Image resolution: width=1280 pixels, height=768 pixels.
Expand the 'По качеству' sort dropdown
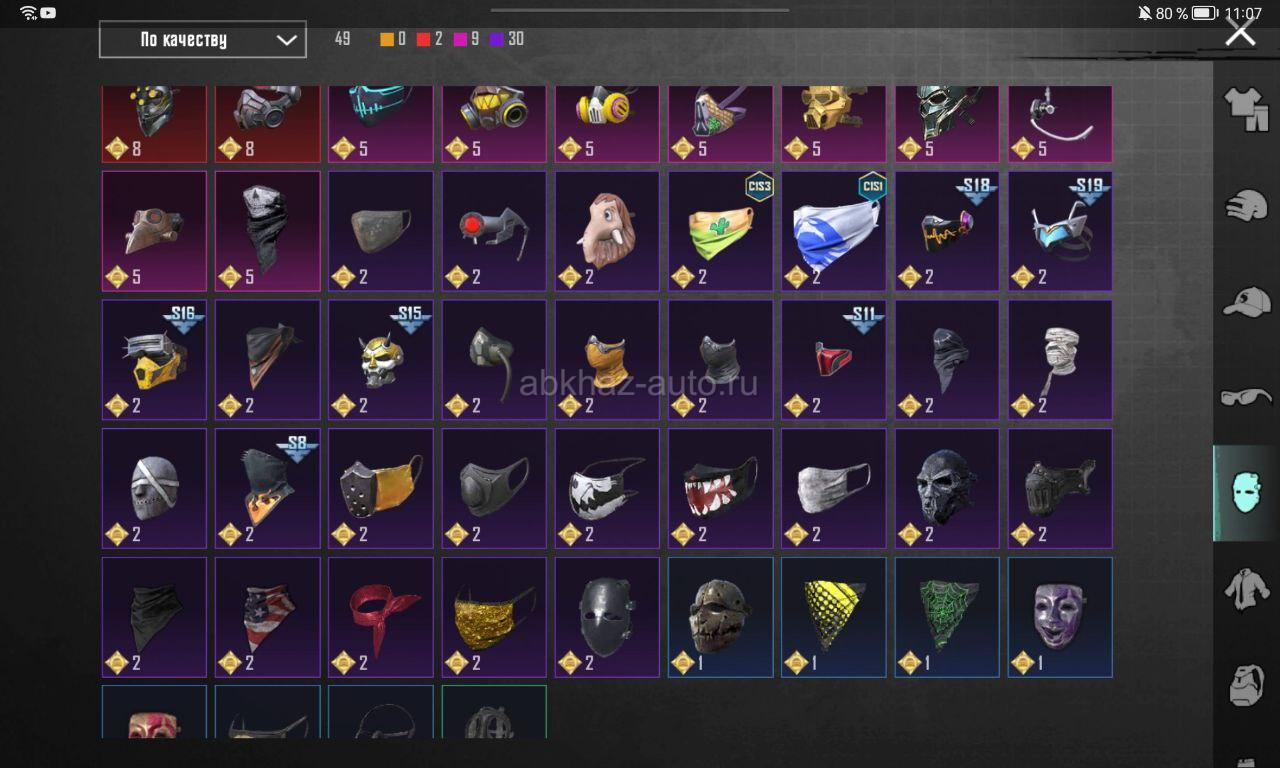click(x=202, y=40)
